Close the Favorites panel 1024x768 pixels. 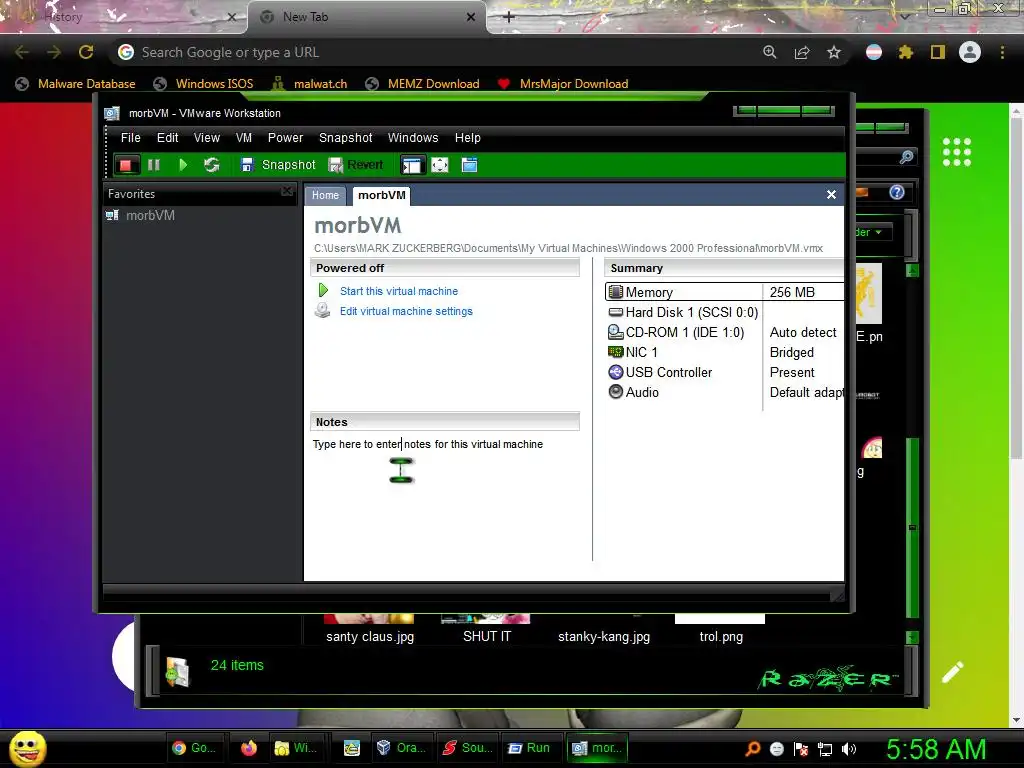tap(287, 191)
